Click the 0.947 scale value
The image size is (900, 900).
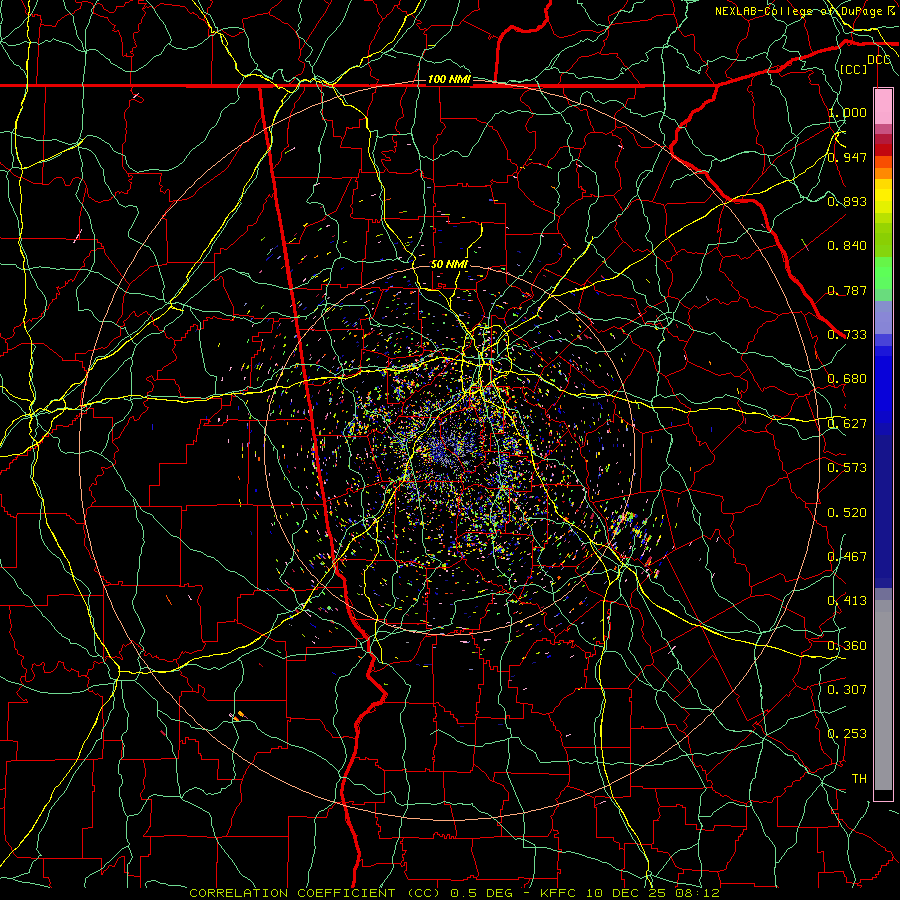(847, 157)
